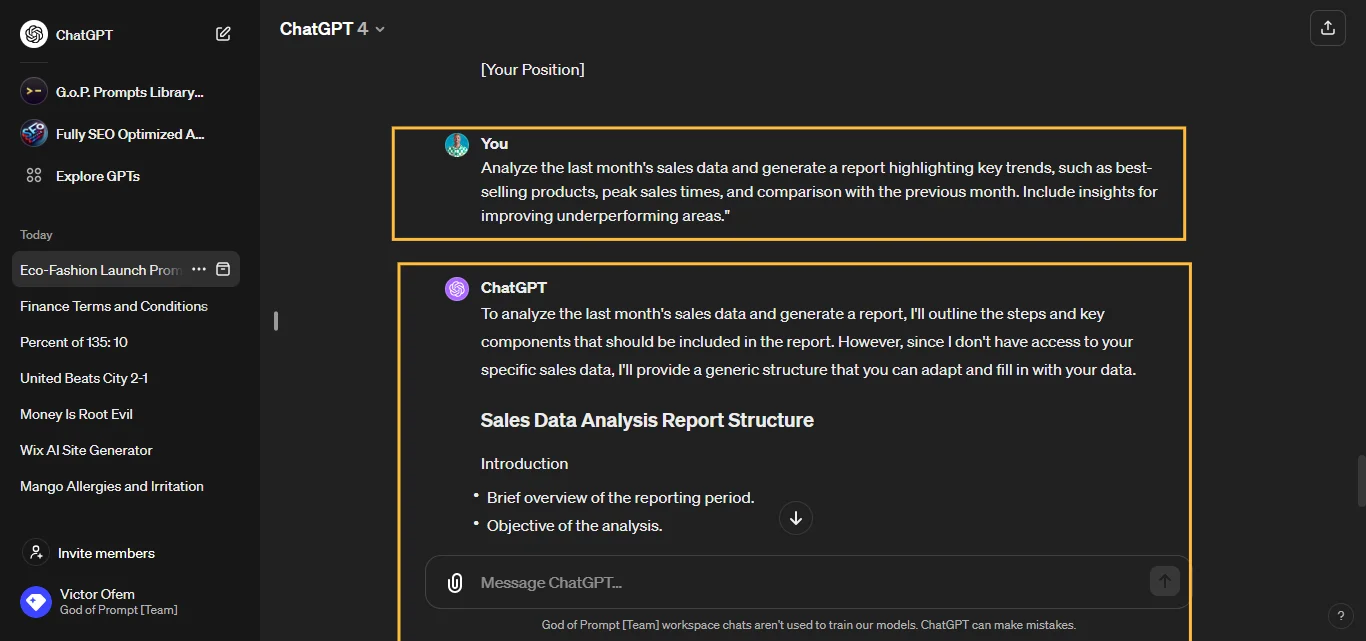Click the 'ChatGPT can make mistakes' disclaimer

(x=998, y=625)
